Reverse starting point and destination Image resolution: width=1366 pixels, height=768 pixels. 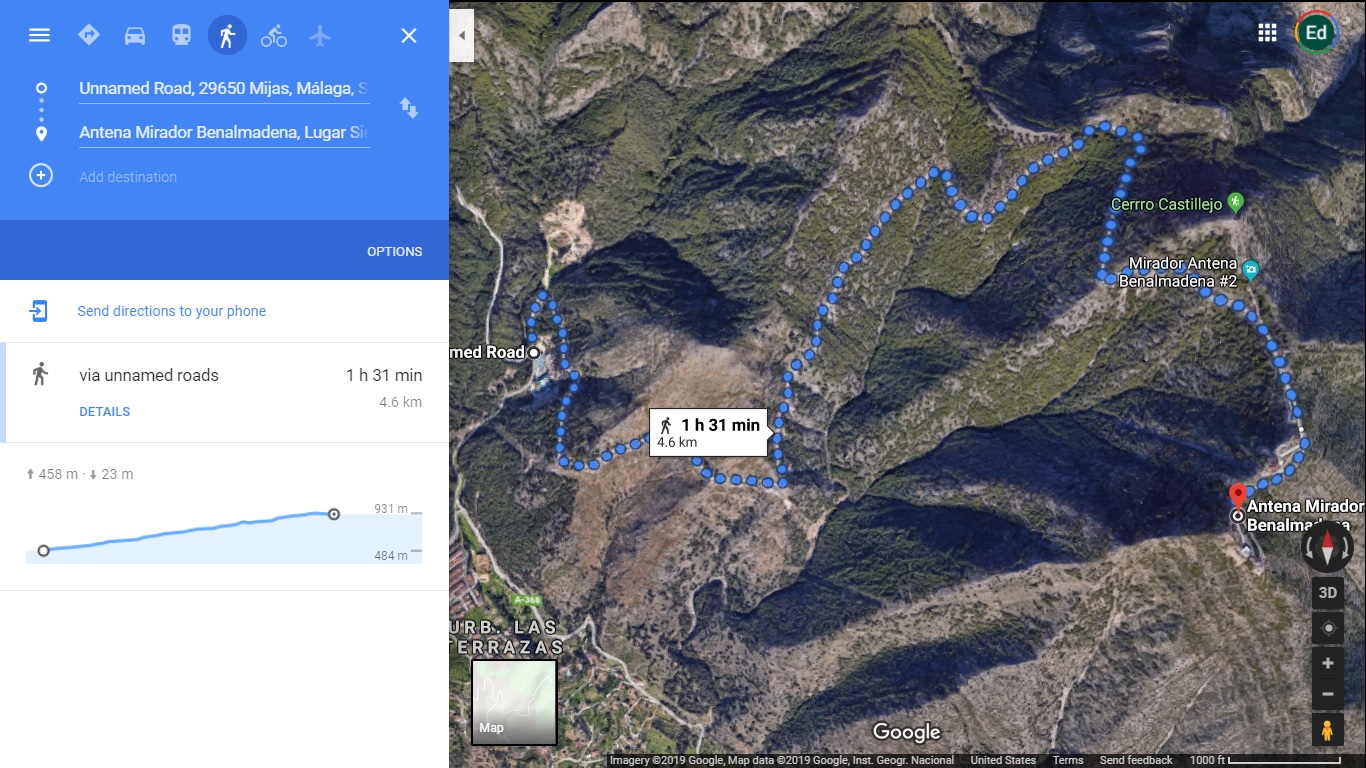pos(409,108)
